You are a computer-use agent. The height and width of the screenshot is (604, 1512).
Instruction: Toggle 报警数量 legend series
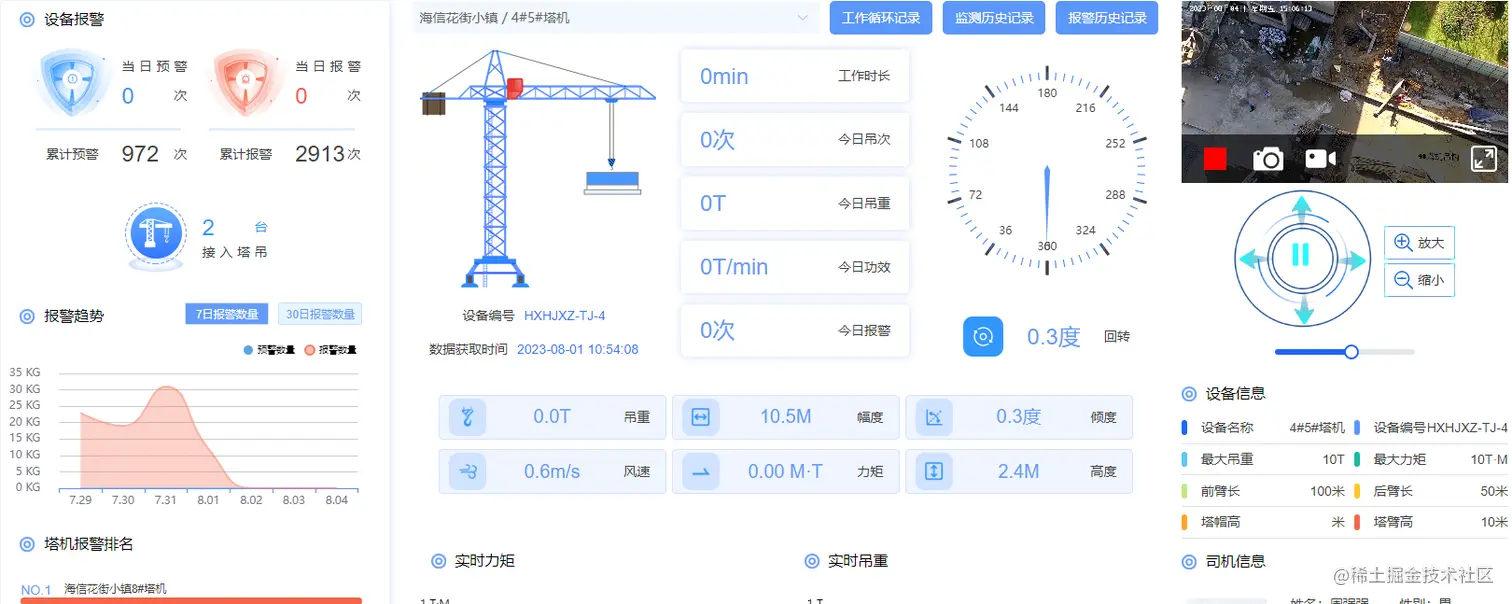[x=330, y=350]
